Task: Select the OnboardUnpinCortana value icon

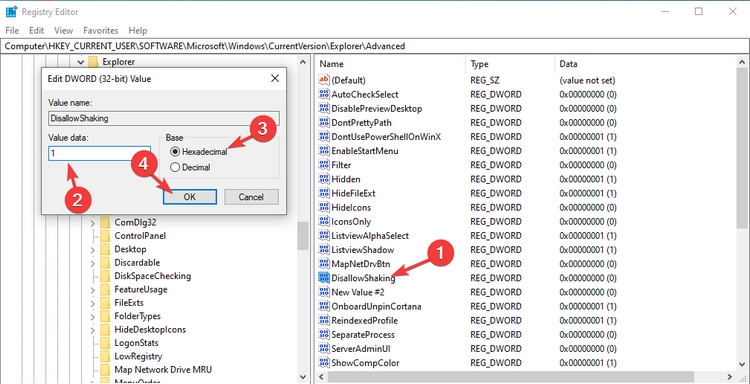Action: click(x=324, y=306)
